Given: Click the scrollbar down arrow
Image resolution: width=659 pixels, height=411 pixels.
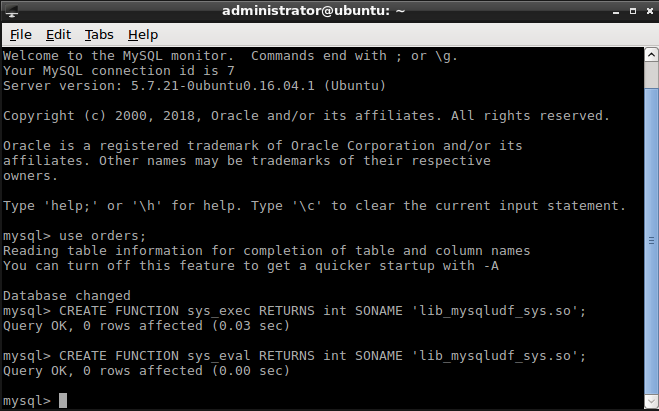Looking at the screenshot, I should click(x=649, y=403).
